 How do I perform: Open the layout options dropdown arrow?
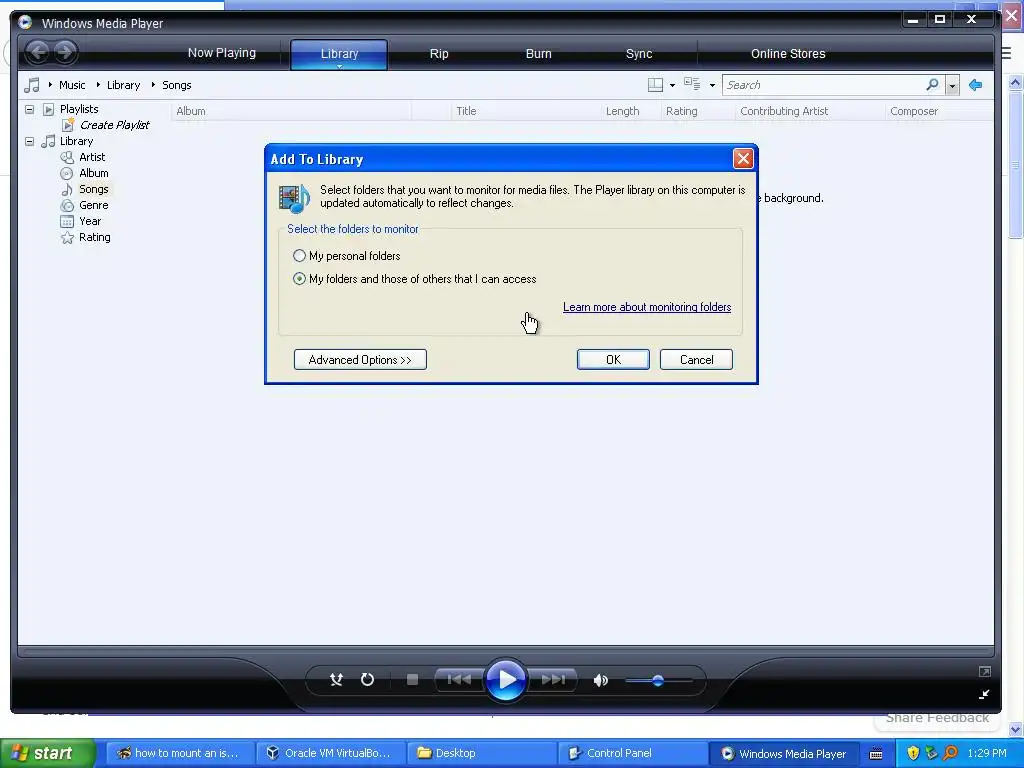click(672, 86)
